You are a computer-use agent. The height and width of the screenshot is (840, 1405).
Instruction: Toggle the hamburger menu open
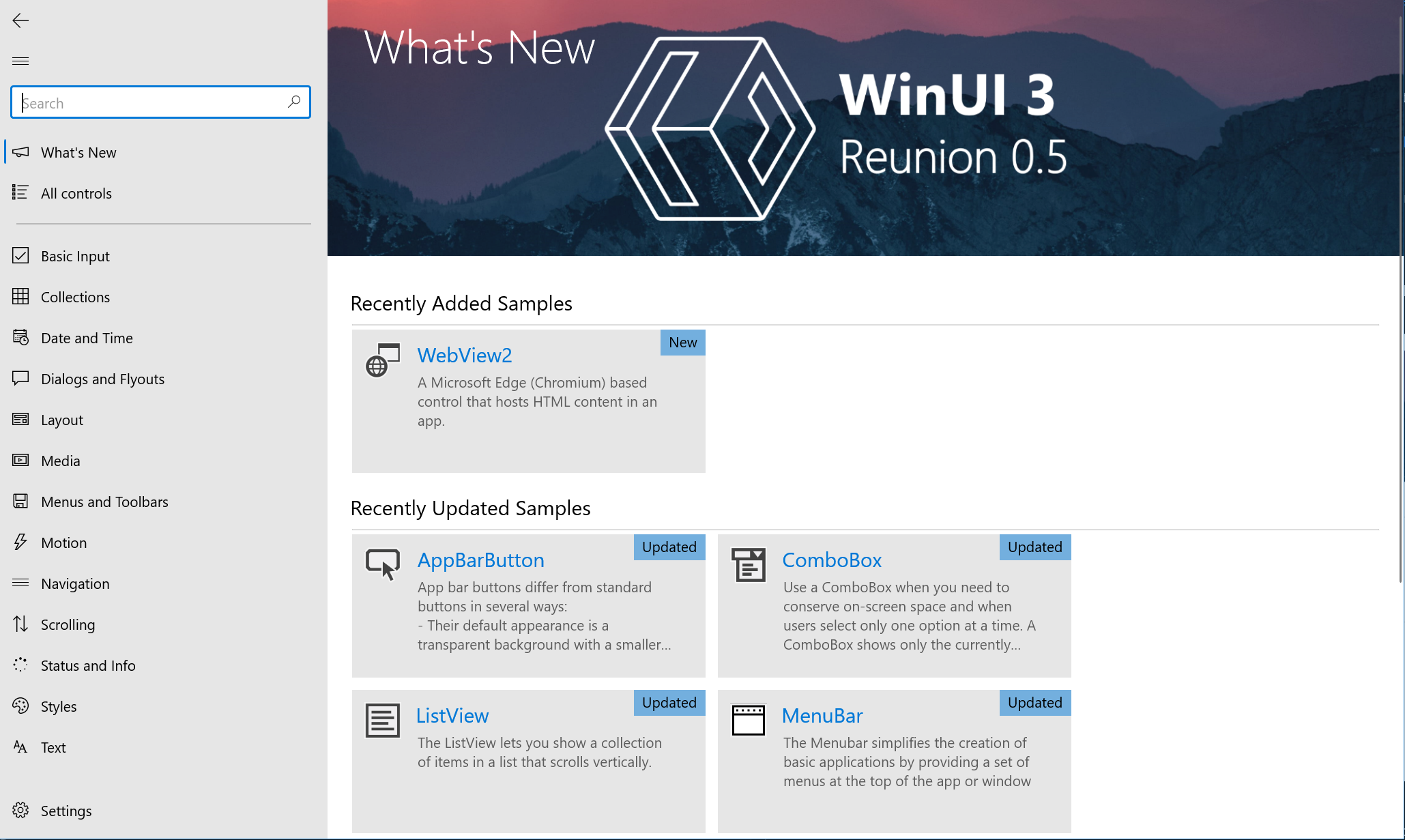tap(21, 61)
